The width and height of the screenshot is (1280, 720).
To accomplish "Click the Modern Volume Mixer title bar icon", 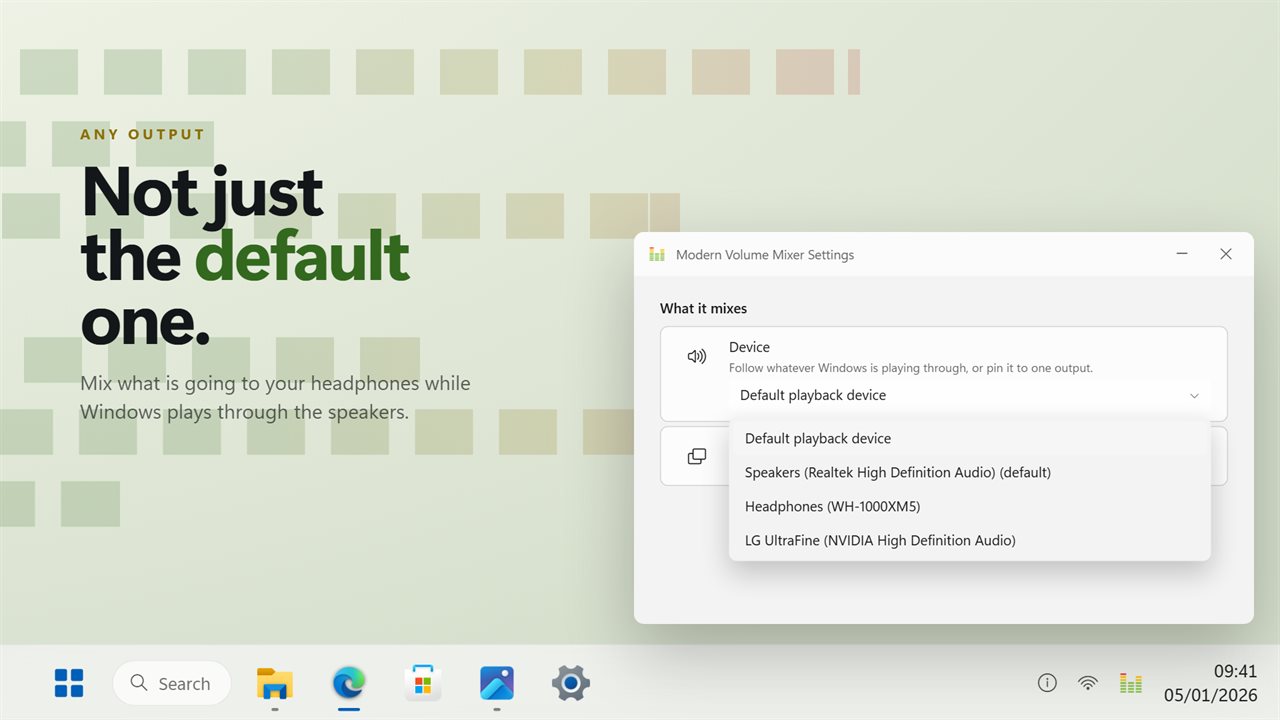I will coord(657,254).
